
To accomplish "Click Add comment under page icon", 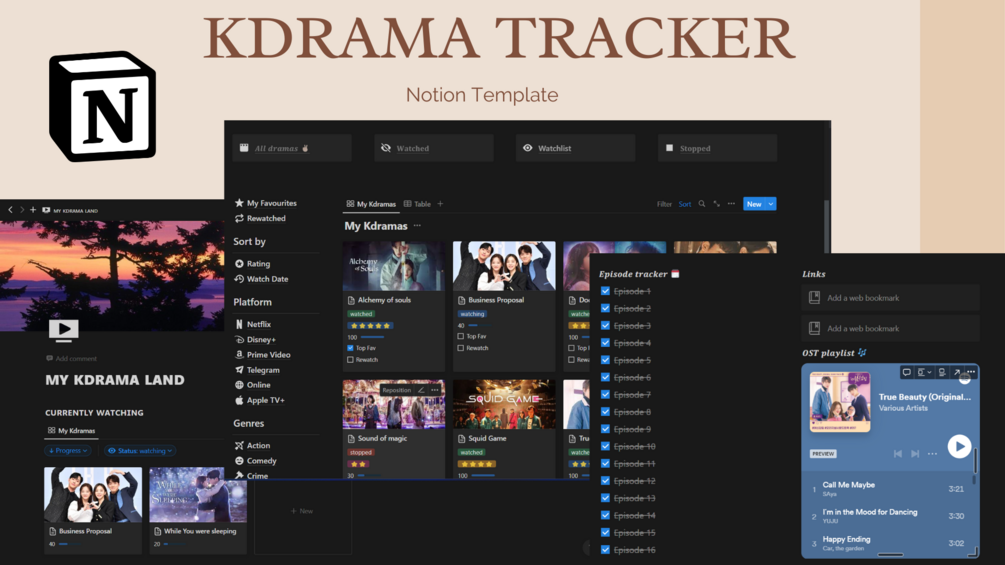I will 72,359.
